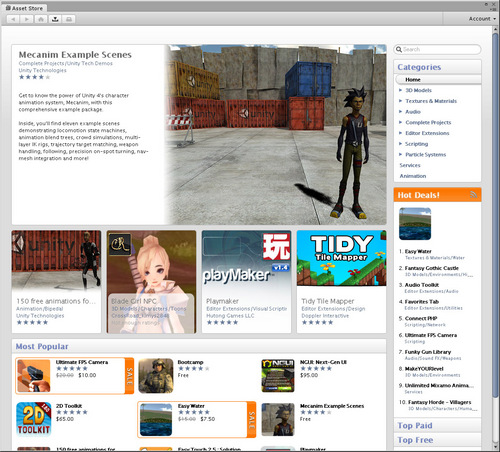
Task: Open the Unity Technologies publisher link under Mecanim
Action: (x=42, y=70)
